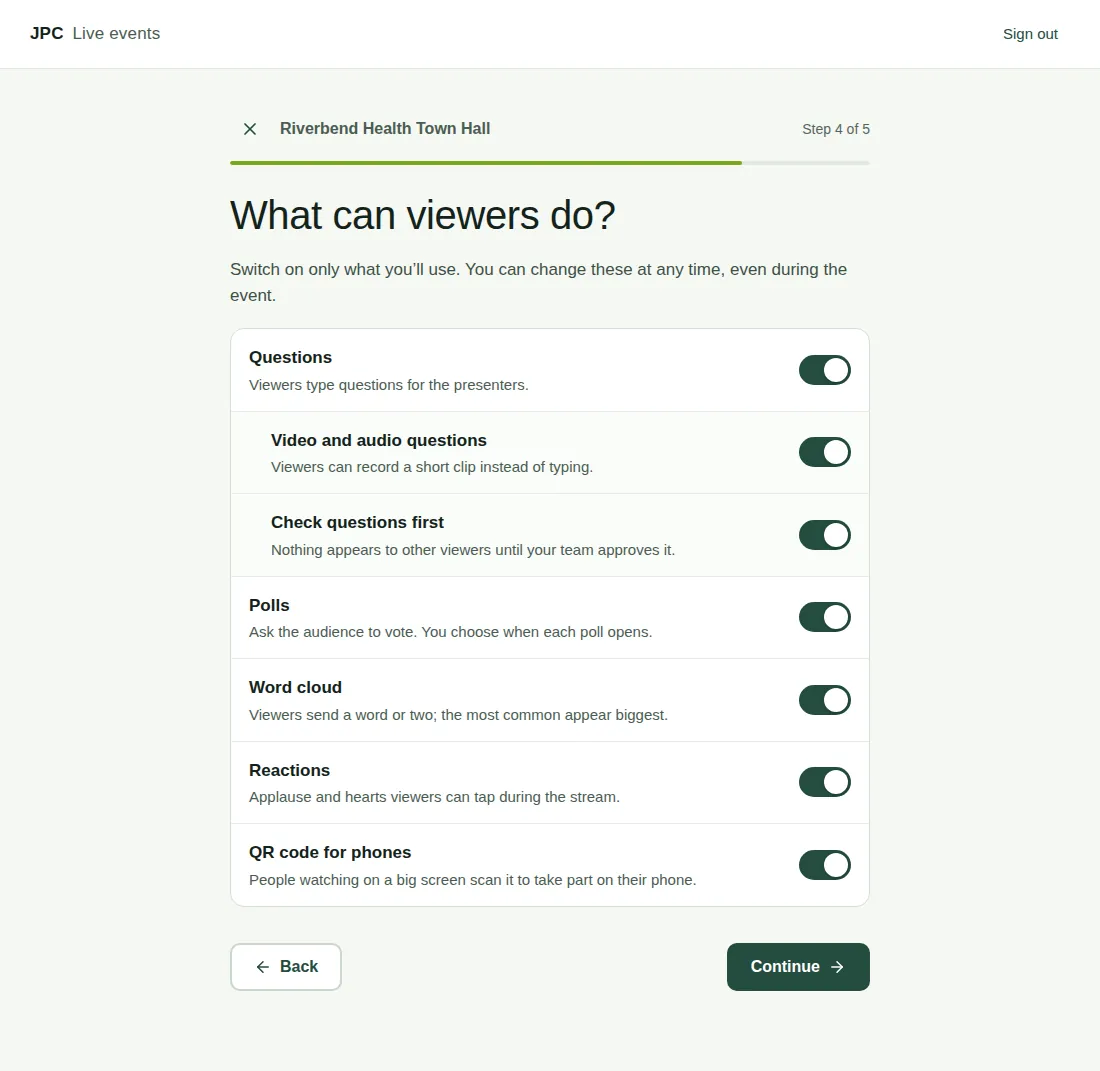Go back with the Back button
This screenshot has width=1100, height=1071.
point(286,966)
